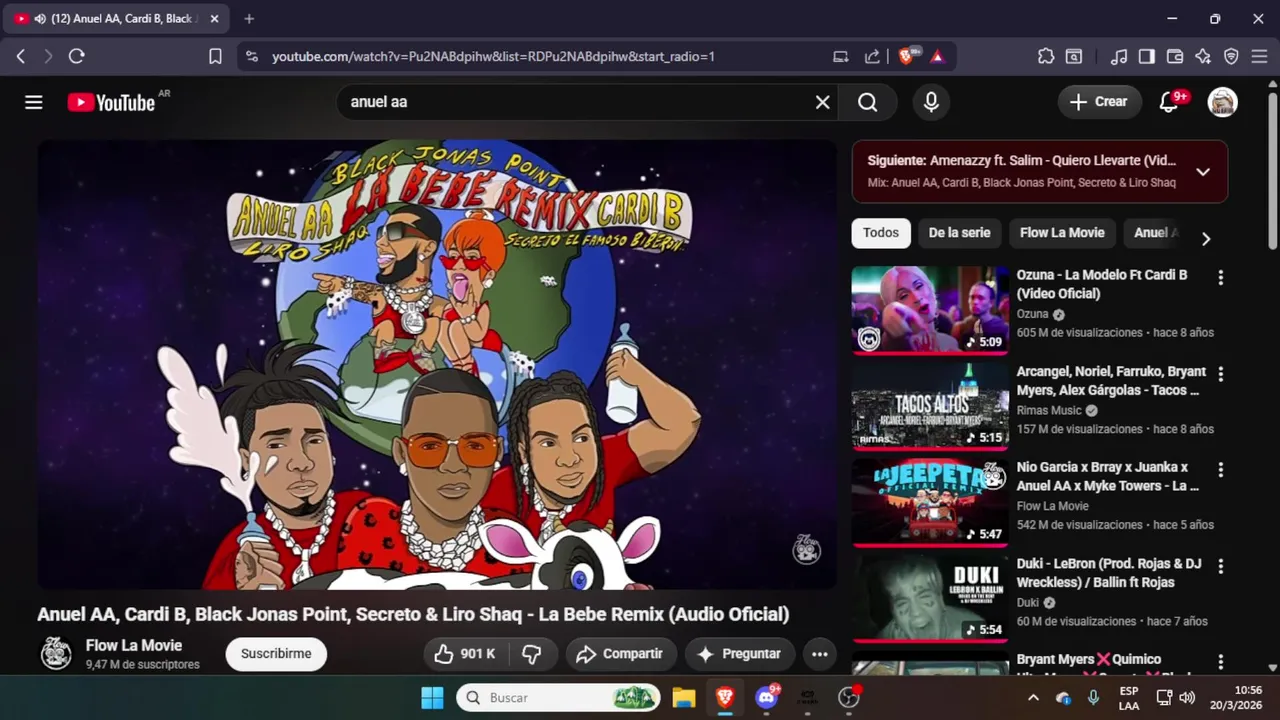The image size is (1280, 720).
Task: Clear the search text with X
Action: 822,102
